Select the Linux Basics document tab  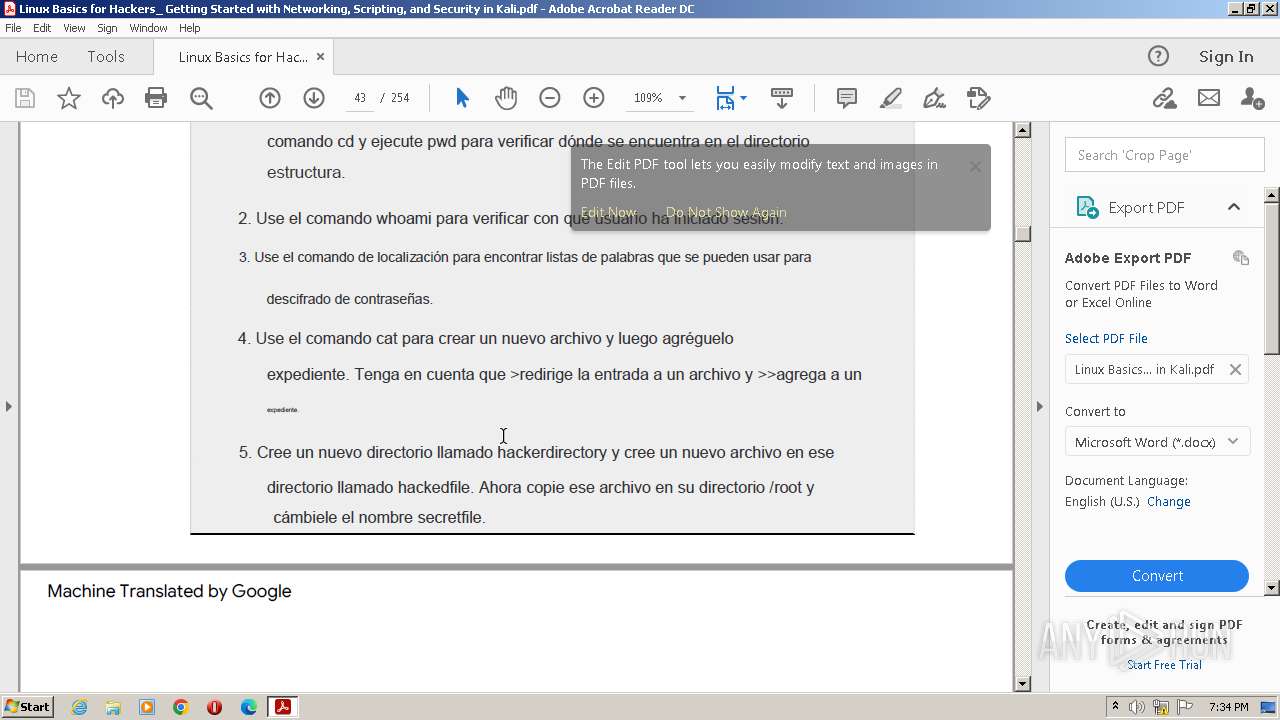coord(243,57)
